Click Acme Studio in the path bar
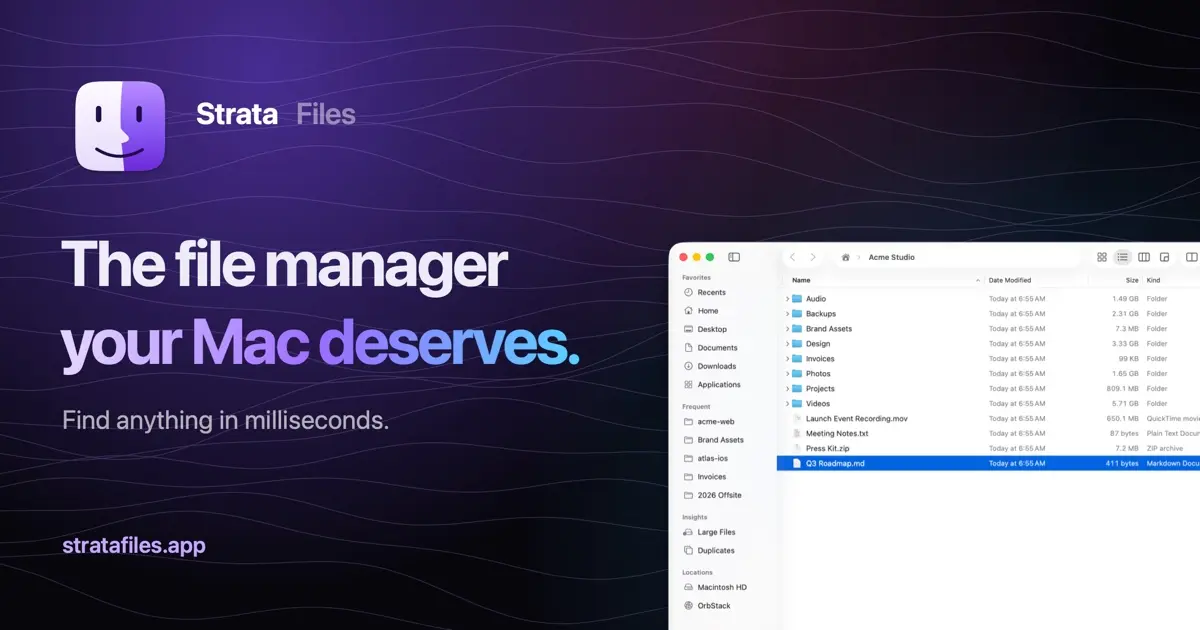This screenshot has width=1200, height=630. [x=891, y=257]
